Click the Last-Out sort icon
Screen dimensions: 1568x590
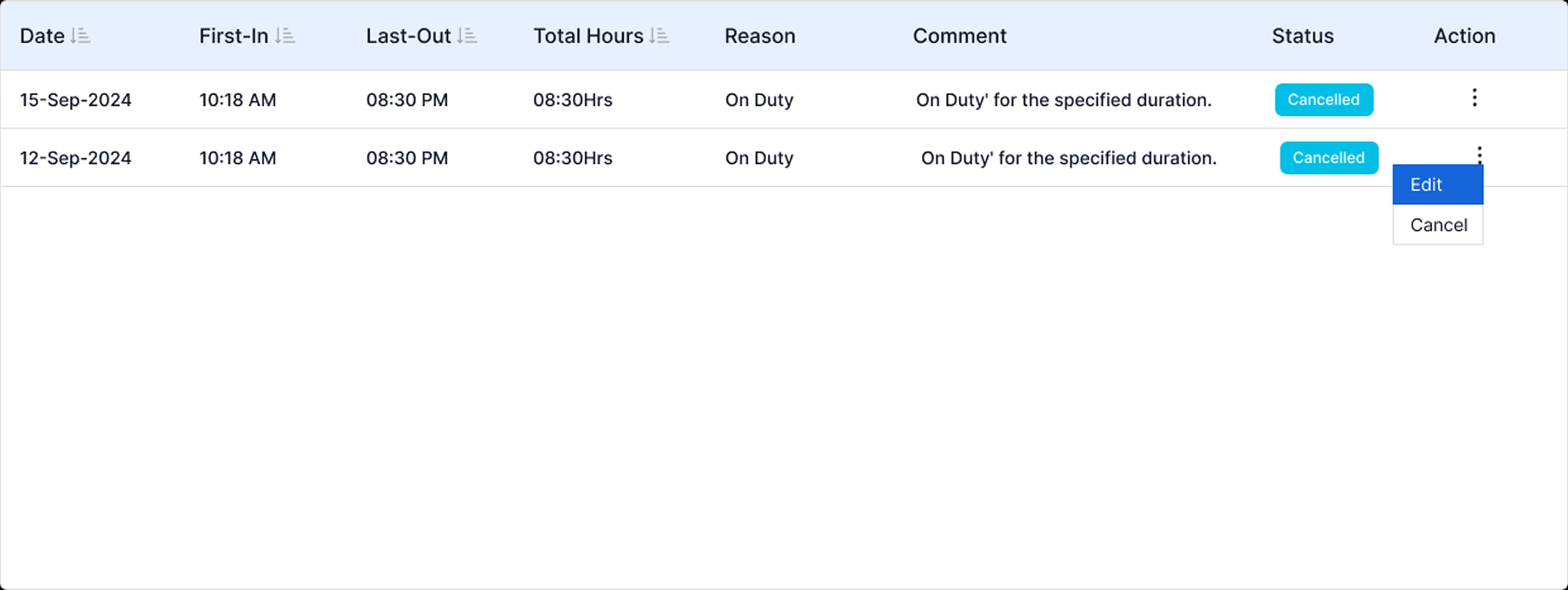pyautogui.click(x=467, y=36)
